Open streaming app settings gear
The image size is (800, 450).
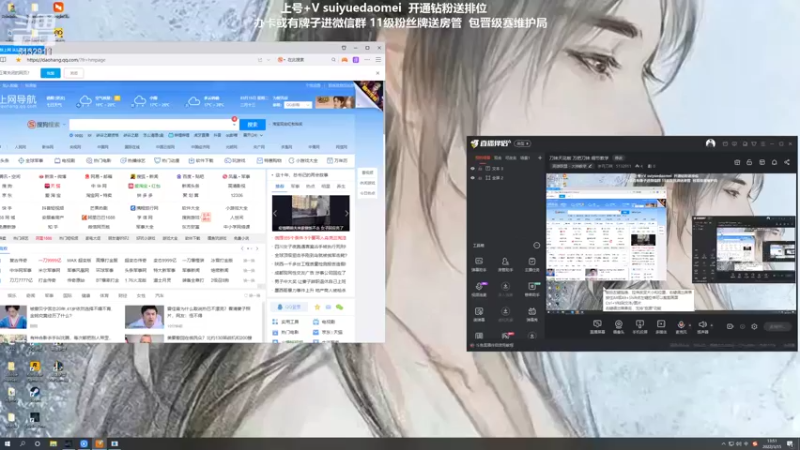coord(754,327)
